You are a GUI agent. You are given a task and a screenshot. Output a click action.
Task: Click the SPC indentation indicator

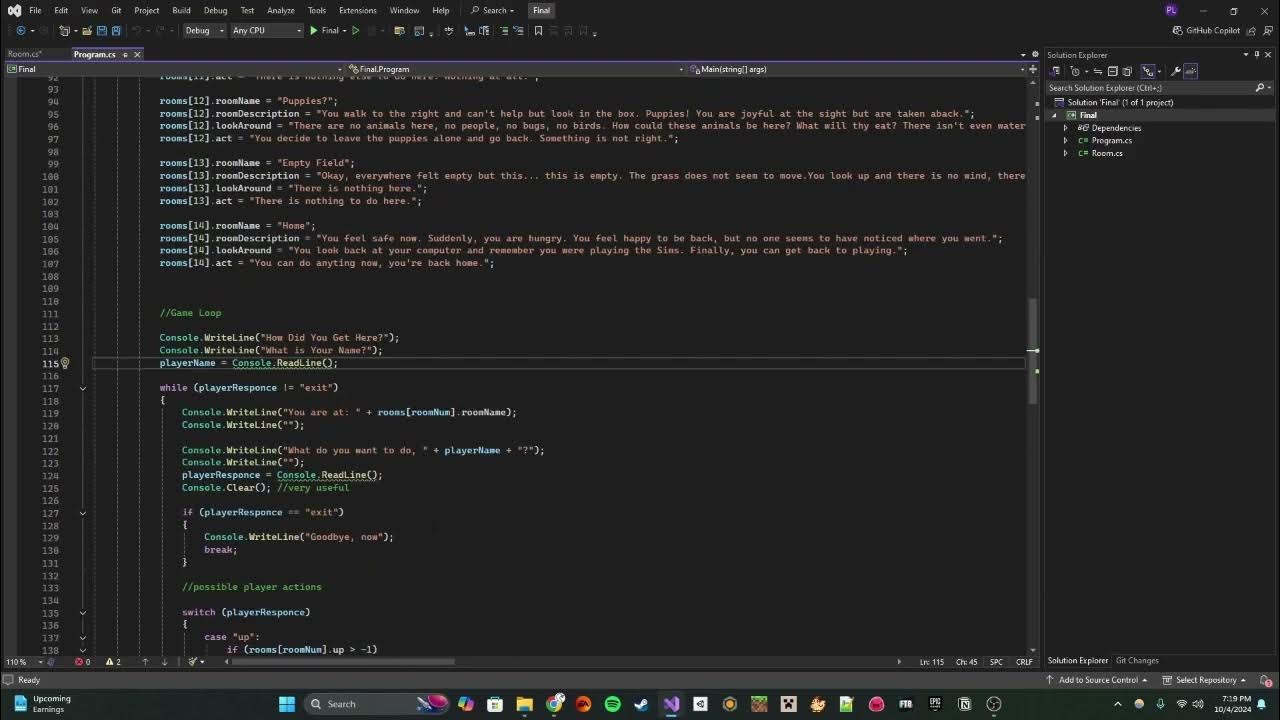(x=996, y=662)
